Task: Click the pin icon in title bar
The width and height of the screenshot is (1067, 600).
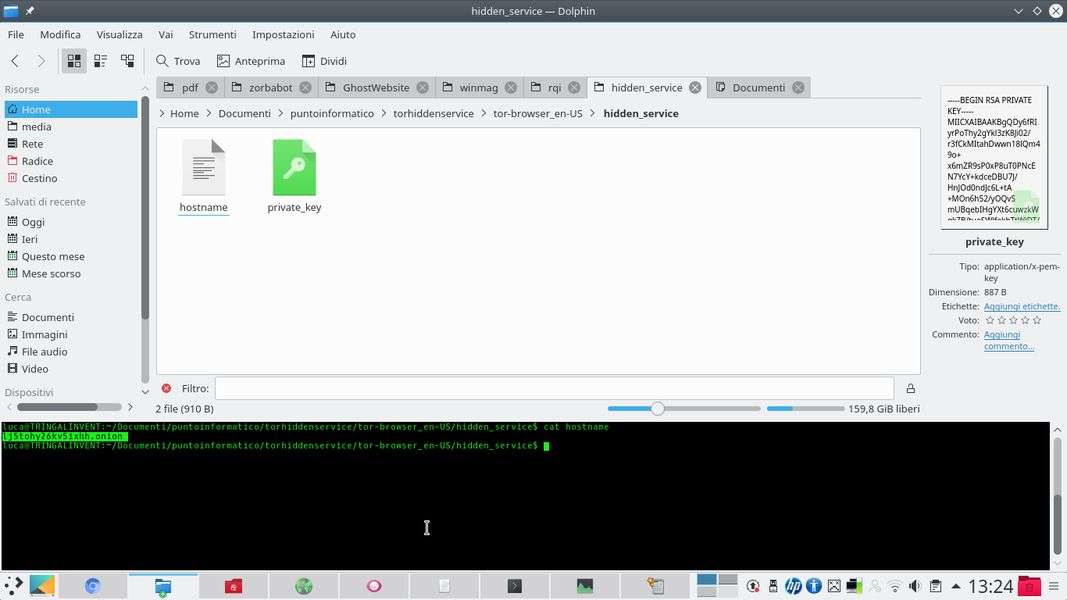Action: click(30, 11)
